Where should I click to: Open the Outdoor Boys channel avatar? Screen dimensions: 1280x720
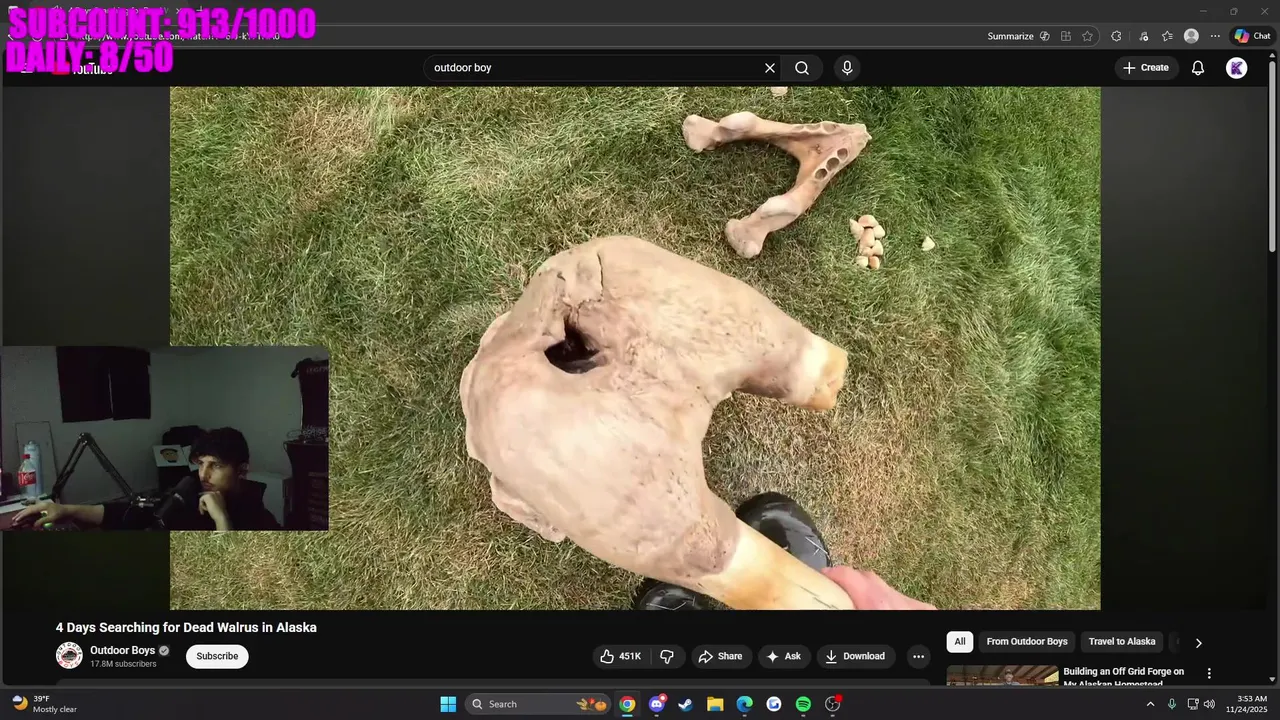pos(69,656)
